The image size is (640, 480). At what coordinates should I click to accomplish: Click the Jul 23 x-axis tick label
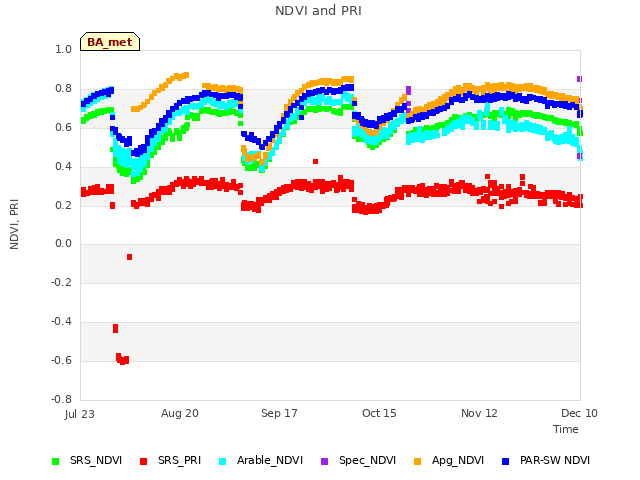coord(80,414)
